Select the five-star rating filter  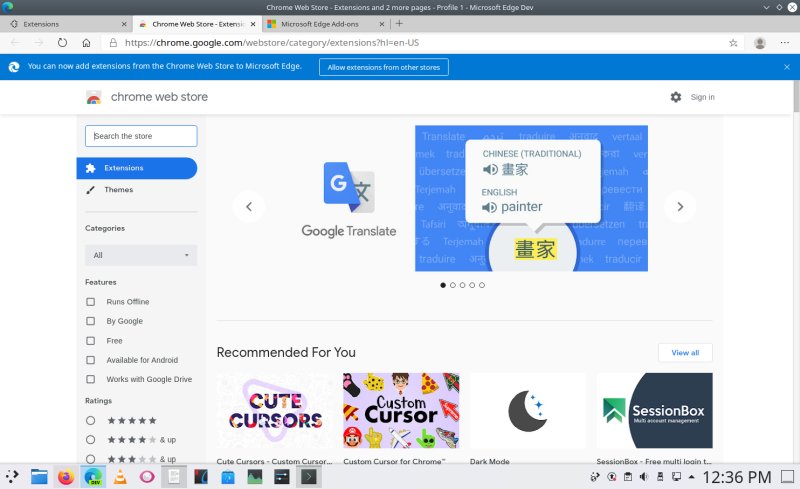point(90,421)
